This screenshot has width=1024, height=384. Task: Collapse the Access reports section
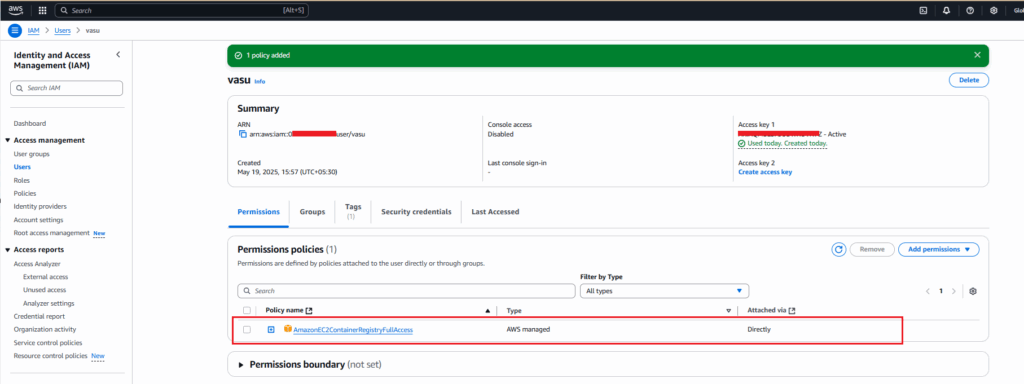[x=7, y=249]
